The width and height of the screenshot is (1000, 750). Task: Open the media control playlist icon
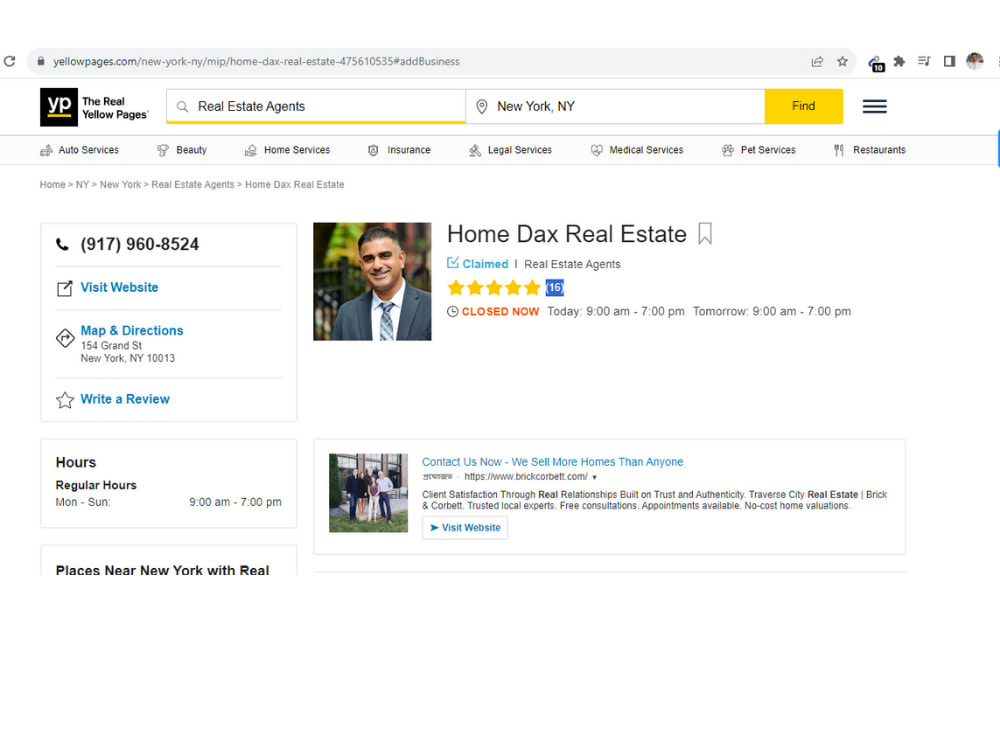(924, 61)
